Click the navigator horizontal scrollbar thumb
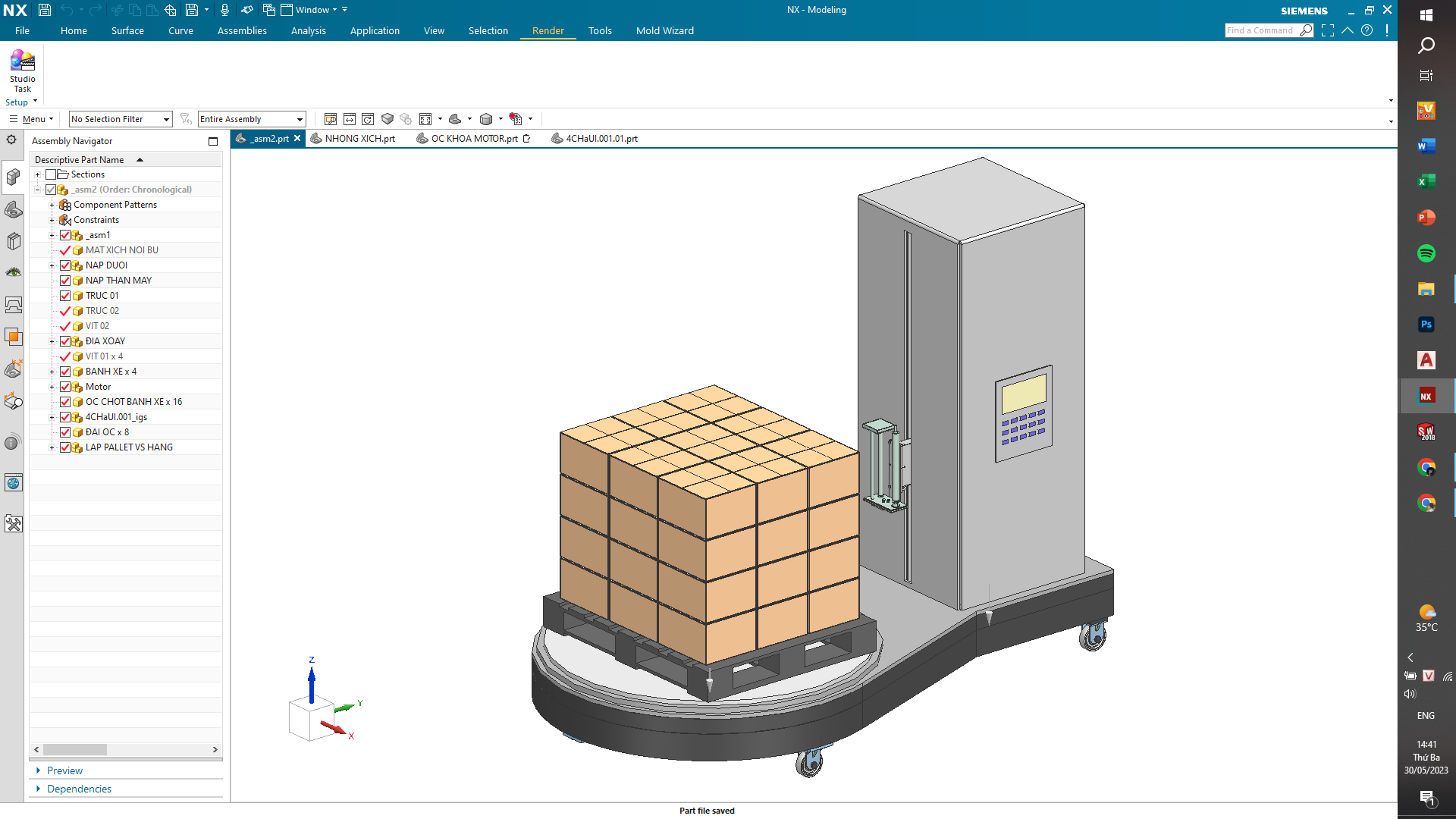Viewport: 1456px width, 819px height. pyautogui.click(x=75, y=749)
